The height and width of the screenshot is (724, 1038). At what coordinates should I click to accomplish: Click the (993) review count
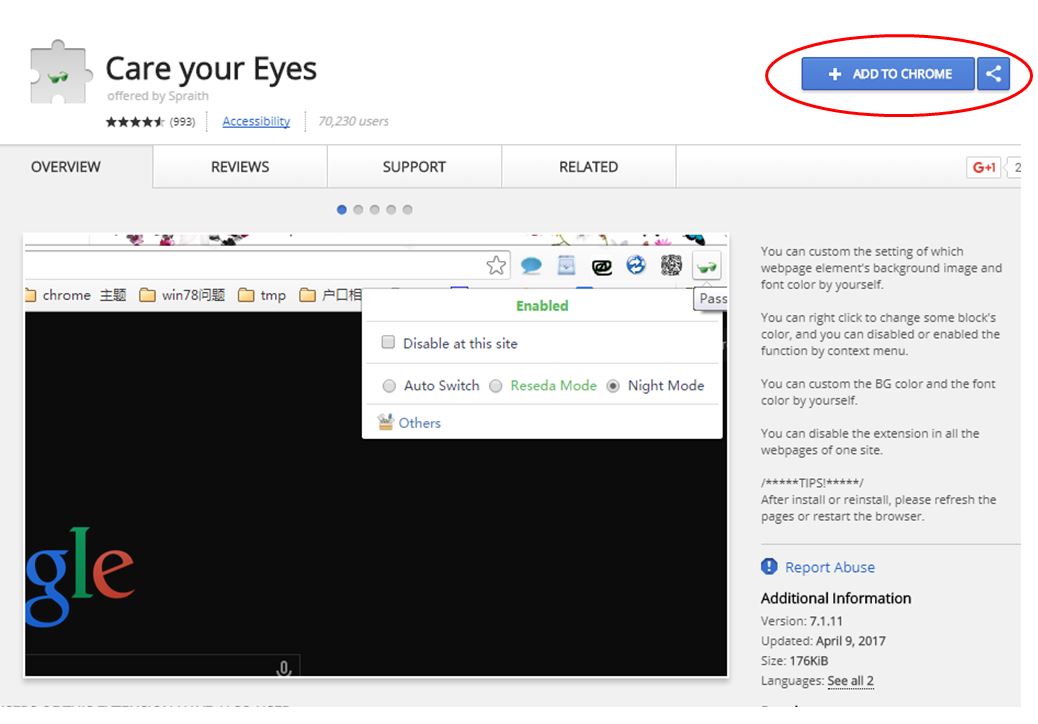click(182, 122)
